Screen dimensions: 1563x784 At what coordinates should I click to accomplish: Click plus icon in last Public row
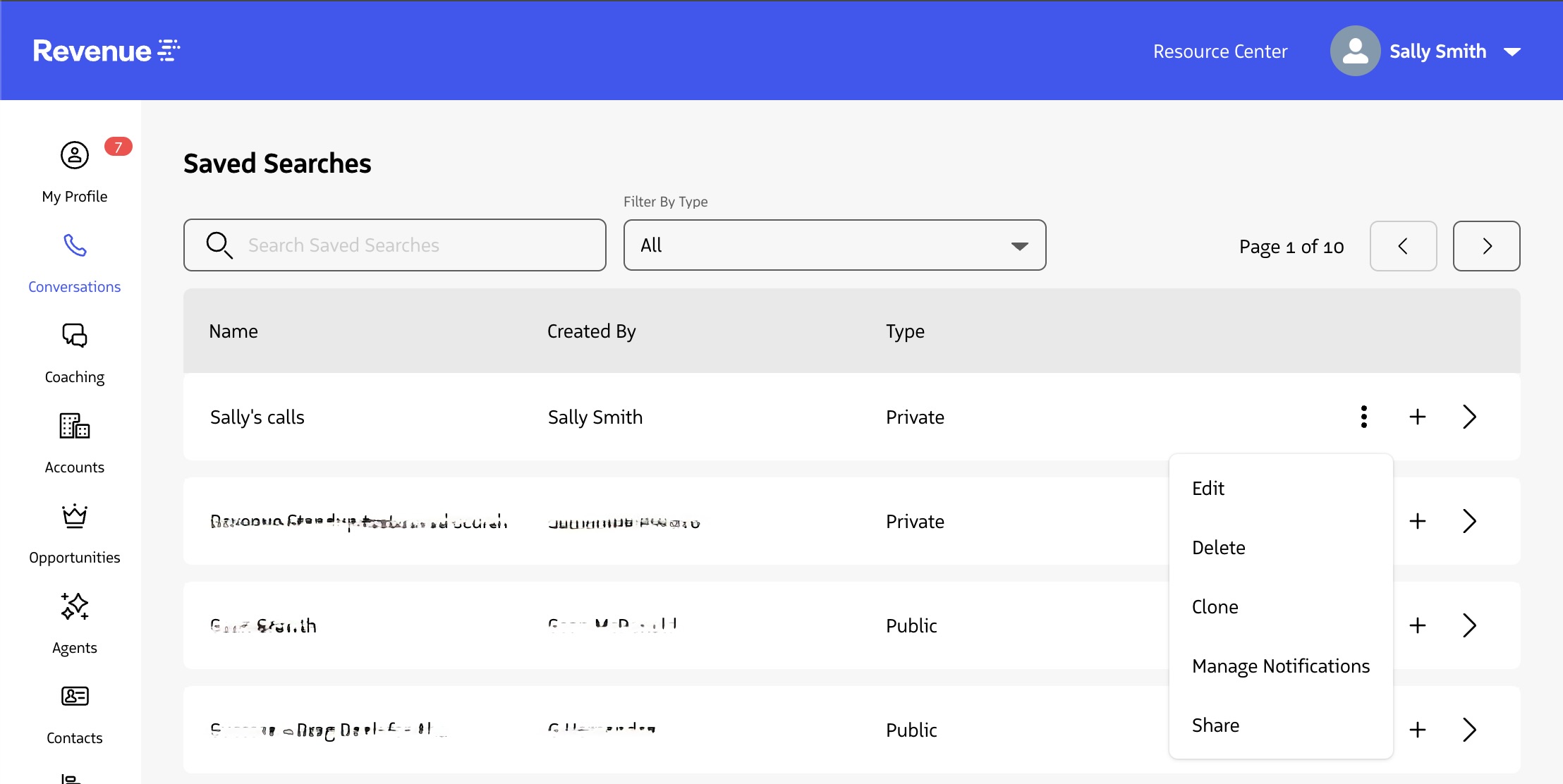pyautogui.click(x=1418, y=730)
